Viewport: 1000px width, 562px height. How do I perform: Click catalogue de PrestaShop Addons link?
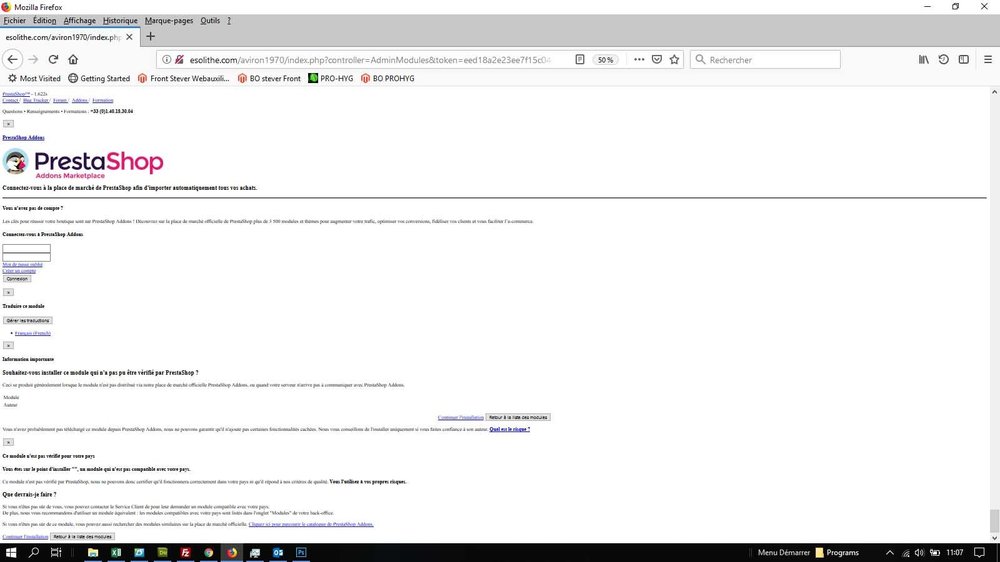[311, 524]
